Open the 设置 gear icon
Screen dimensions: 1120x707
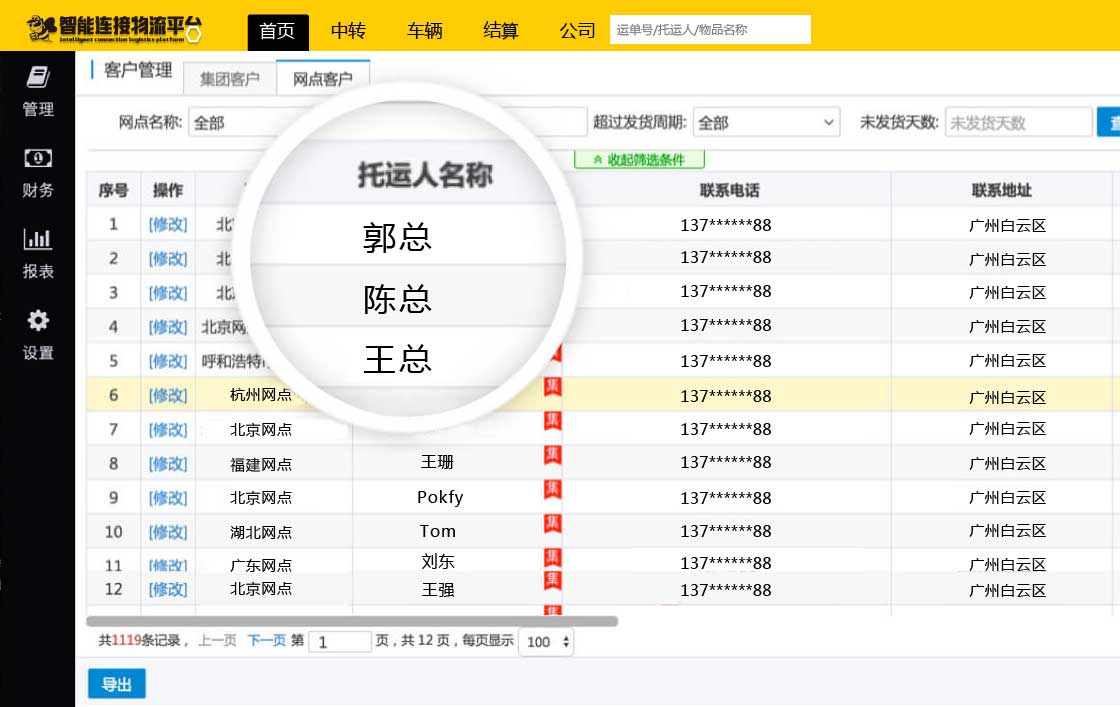click(38, 321)
